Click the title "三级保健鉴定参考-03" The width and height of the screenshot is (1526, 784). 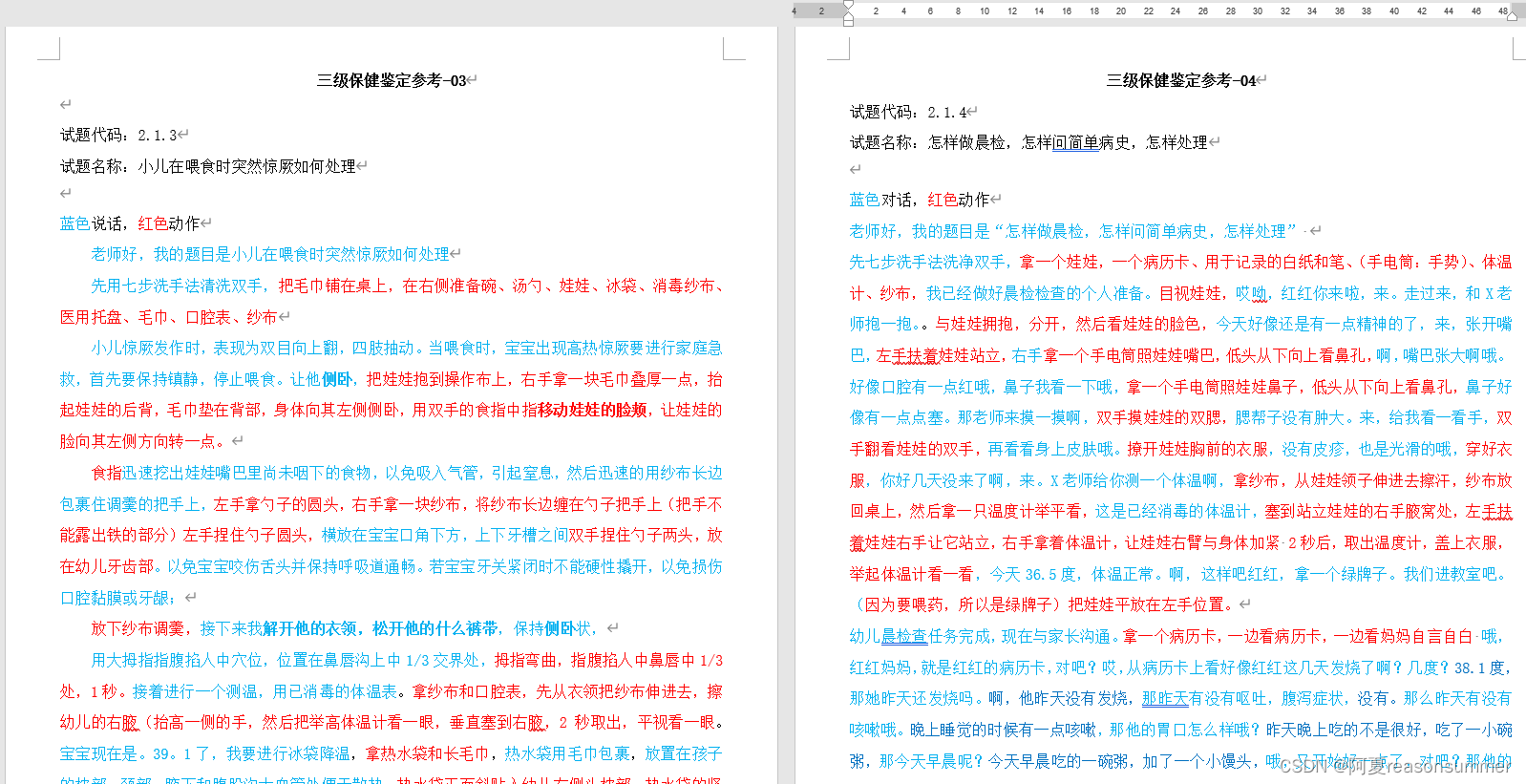click(x=392, y=80)
